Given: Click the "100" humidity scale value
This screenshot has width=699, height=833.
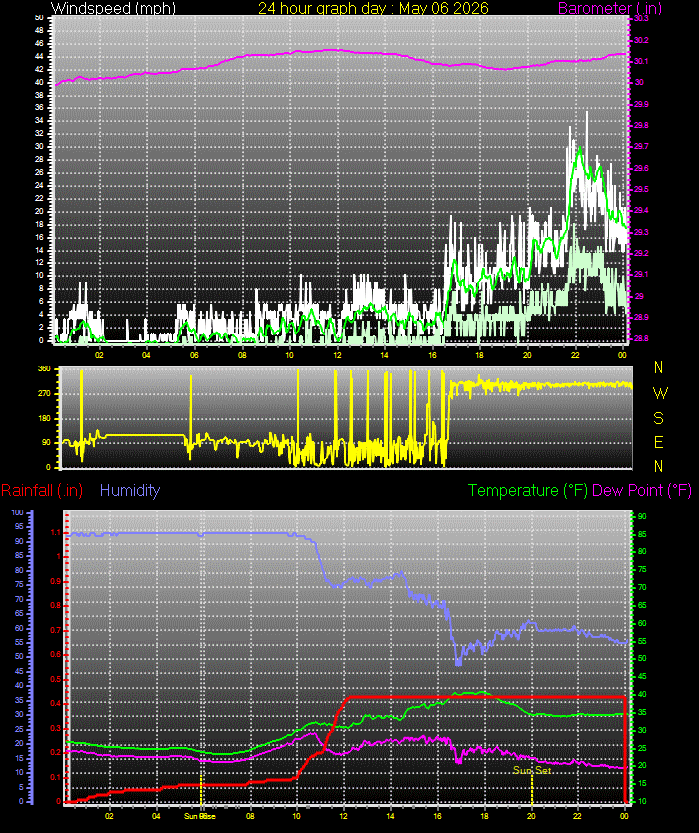Looking at the screenshot, I should click(x=18, y=513).
